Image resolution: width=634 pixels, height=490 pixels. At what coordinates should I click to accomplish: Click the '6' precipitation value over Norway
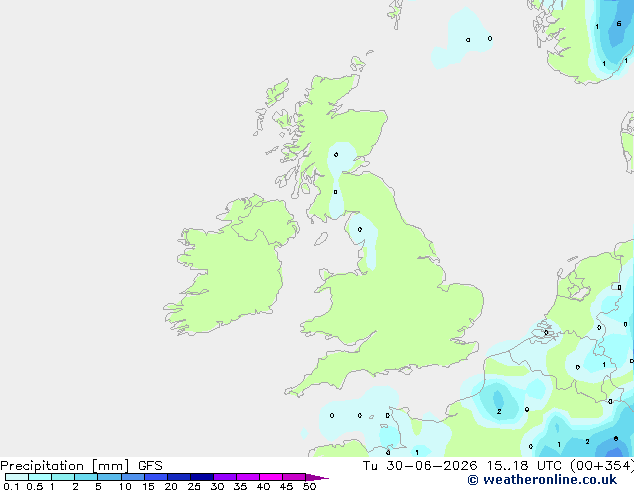click(619, 24)
